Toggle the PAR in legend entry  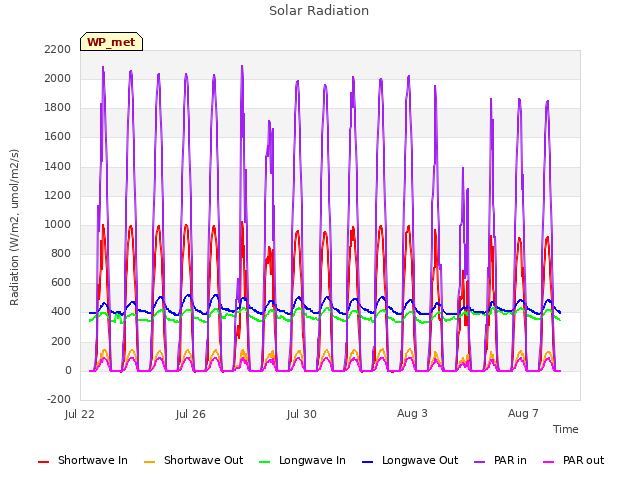point(500,460)
